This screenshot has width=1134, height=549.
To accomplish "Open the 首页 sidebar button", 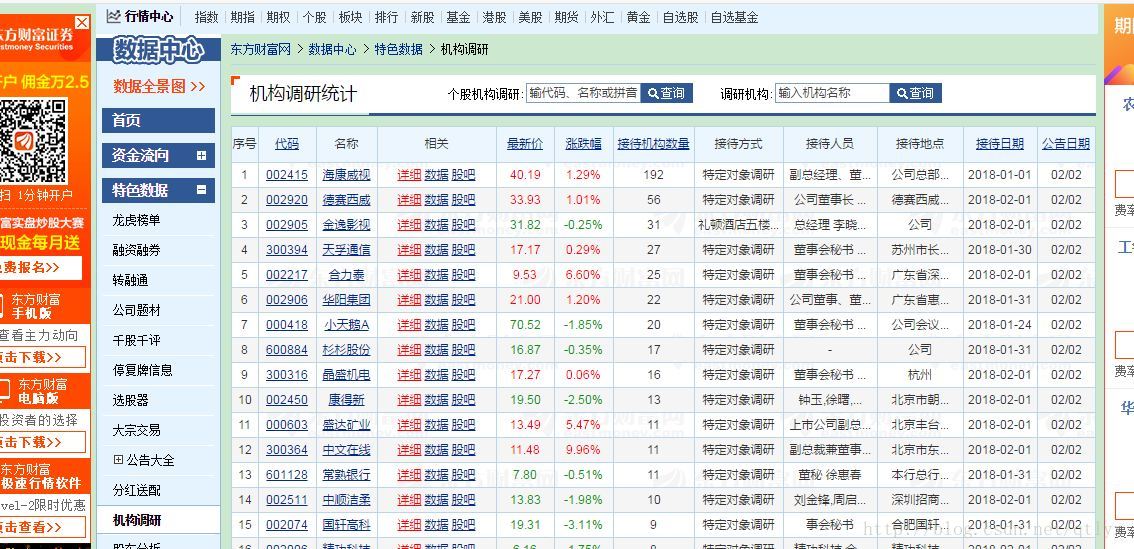I will (x=158, y=120).
